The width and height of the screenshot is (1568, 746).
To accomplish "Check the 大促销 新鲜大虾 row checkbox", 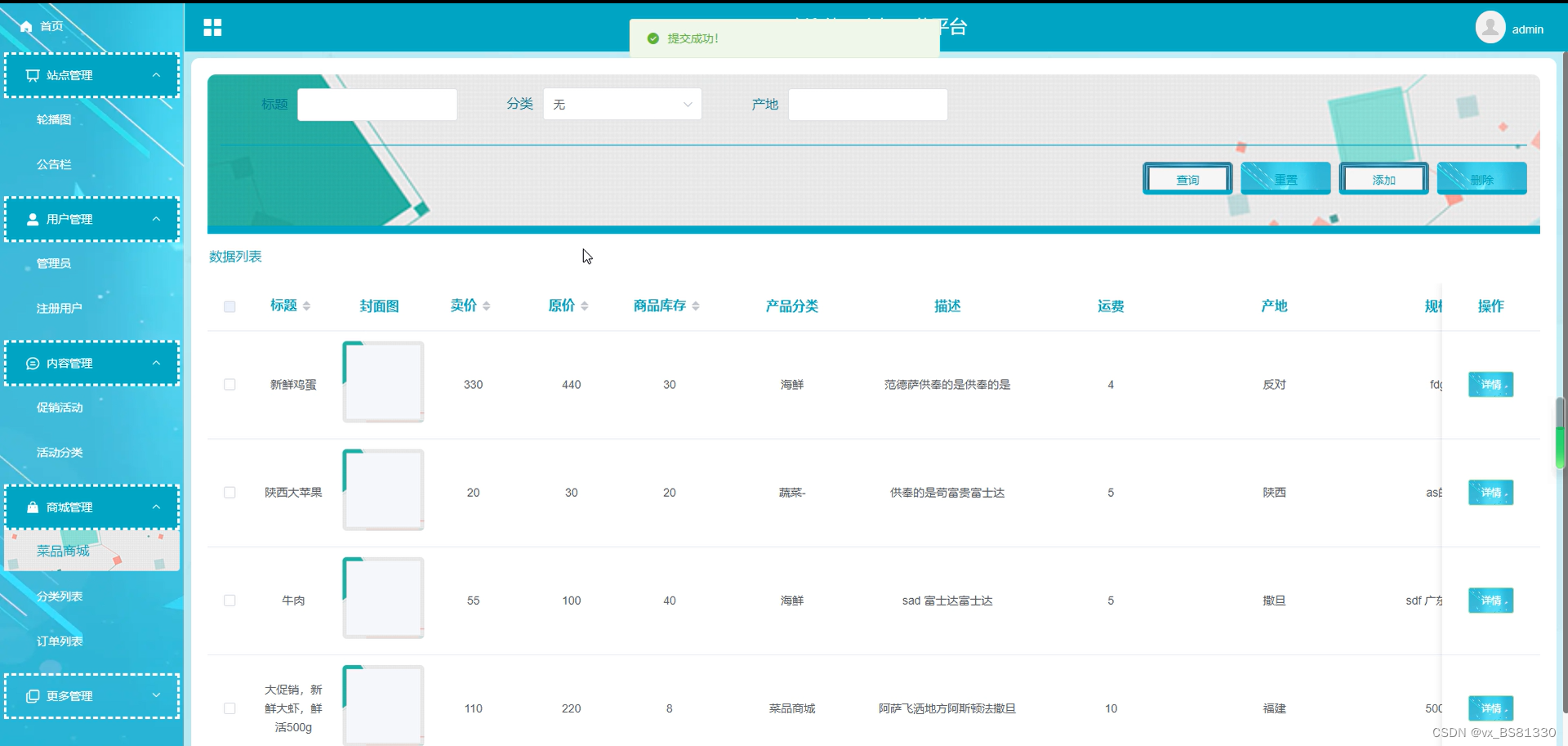I will (x=229, y=708).
